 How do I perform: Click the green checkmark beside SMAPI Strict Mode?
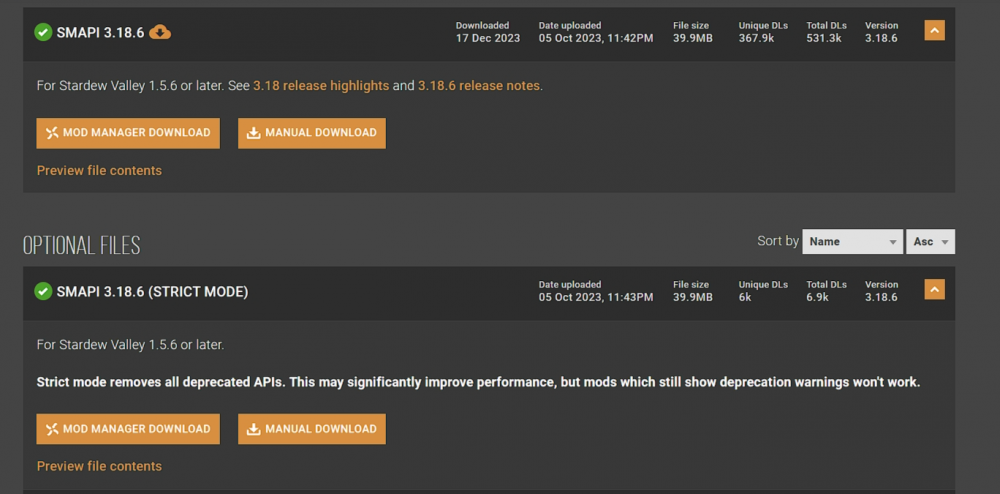point(43,291)
